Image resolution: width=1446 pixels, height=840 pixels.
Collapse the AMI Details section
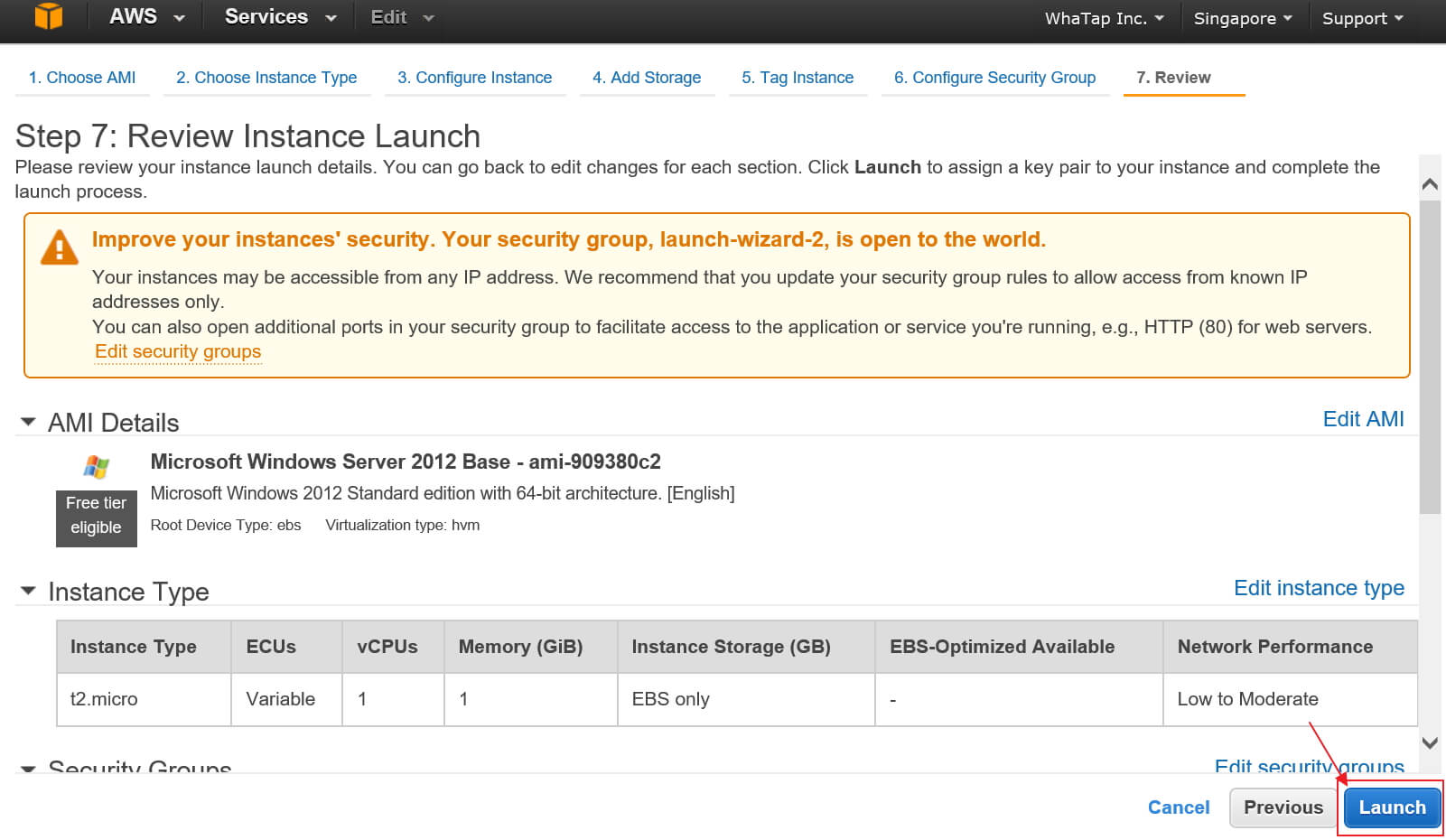pos(28,422)
